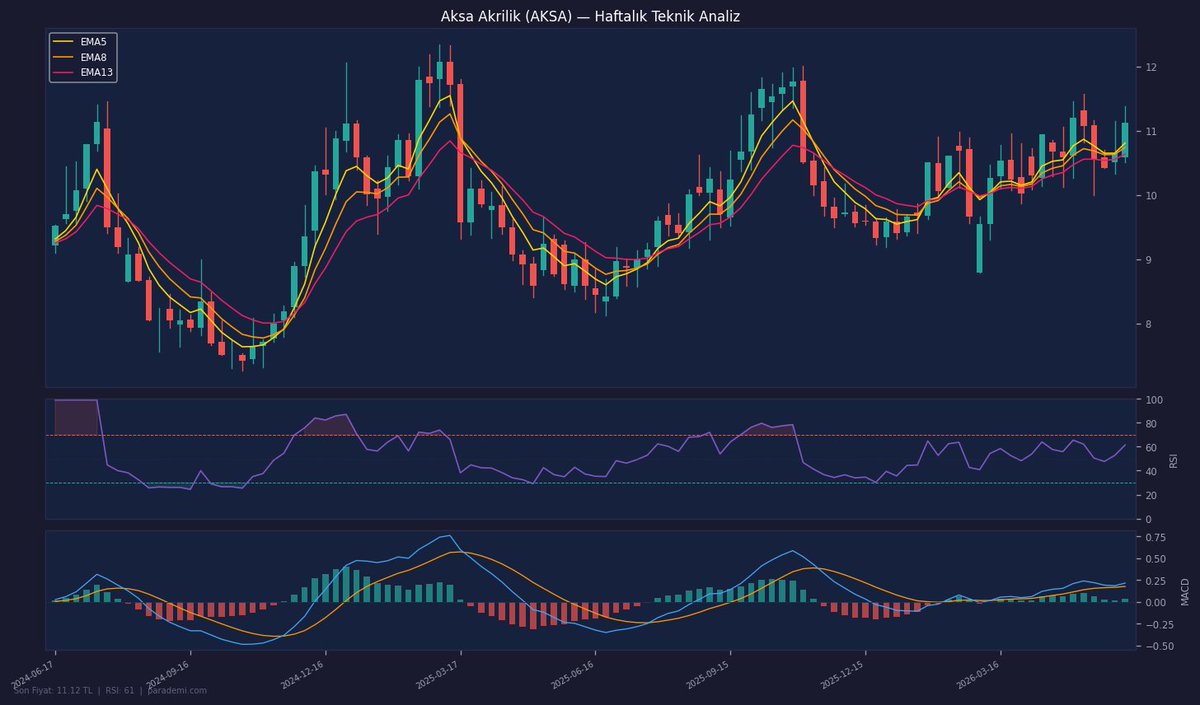Click the 0.75 tick on MACD axis
This screenshot has width=1200, height=705.
tap(1155, 536)
